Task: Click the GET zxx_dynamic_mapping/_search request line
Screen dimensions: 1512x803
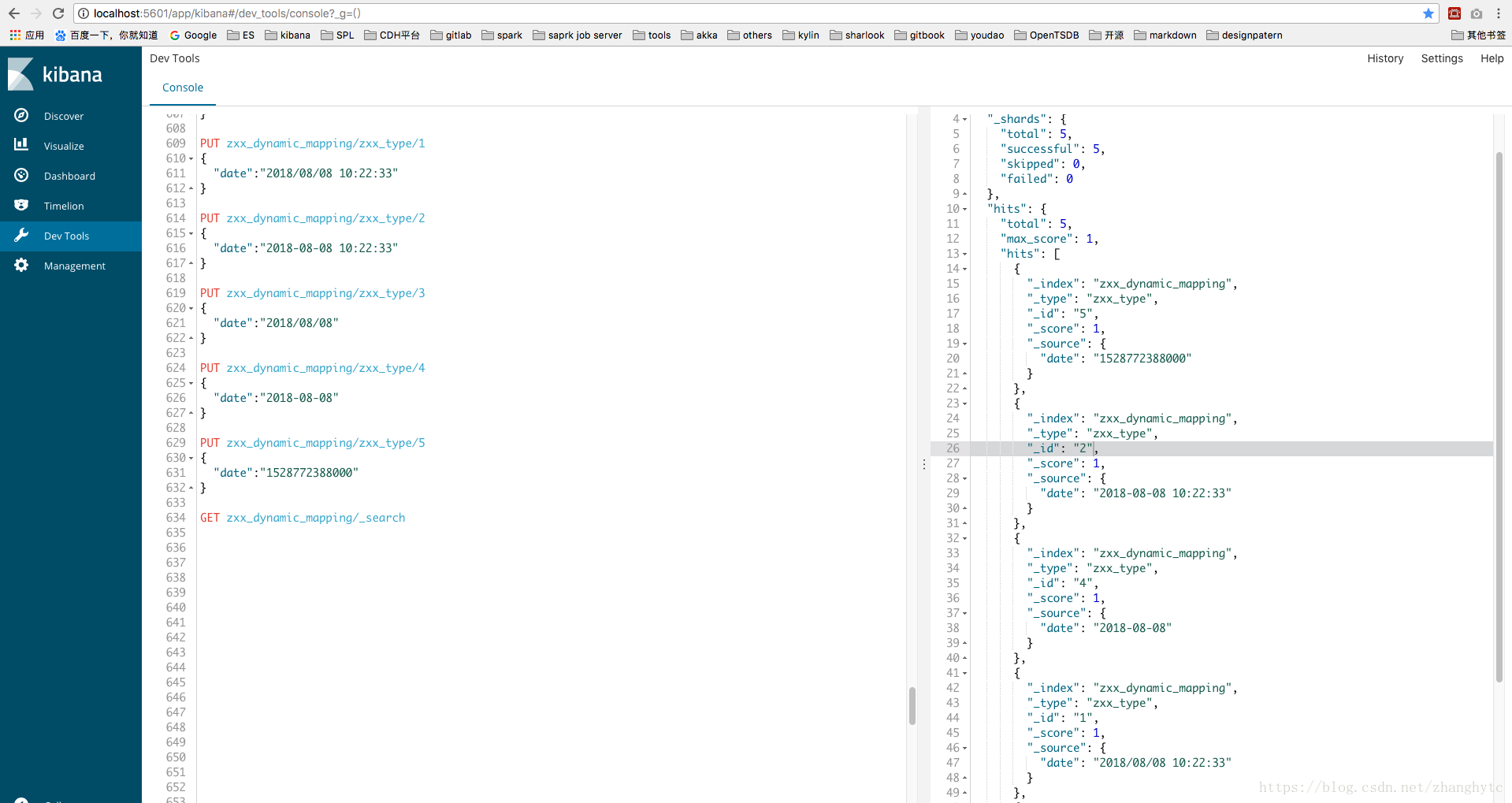Action: [x=303, y=518]
